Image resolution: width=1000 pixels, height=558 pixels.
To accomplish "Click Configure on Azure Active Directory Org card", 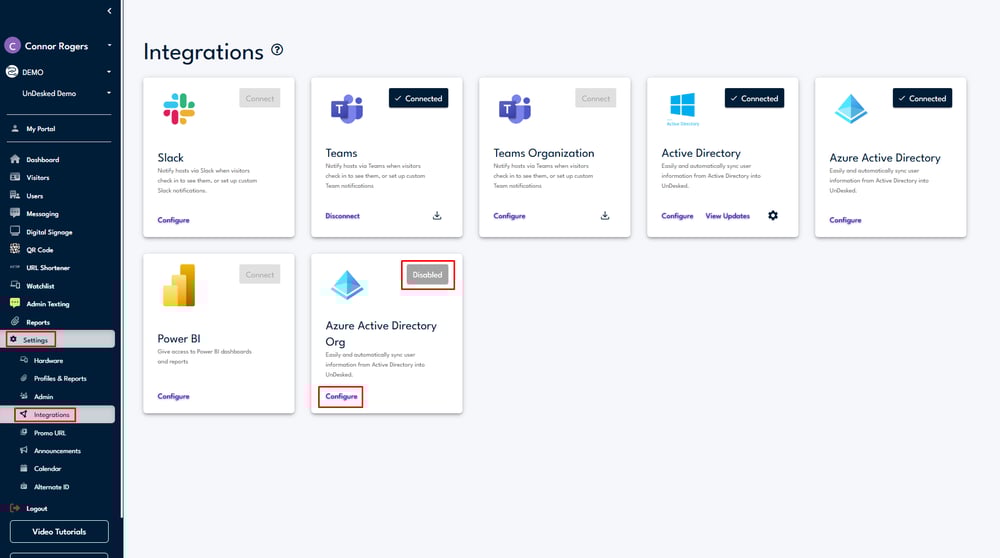I will click(x=341, y=397).
